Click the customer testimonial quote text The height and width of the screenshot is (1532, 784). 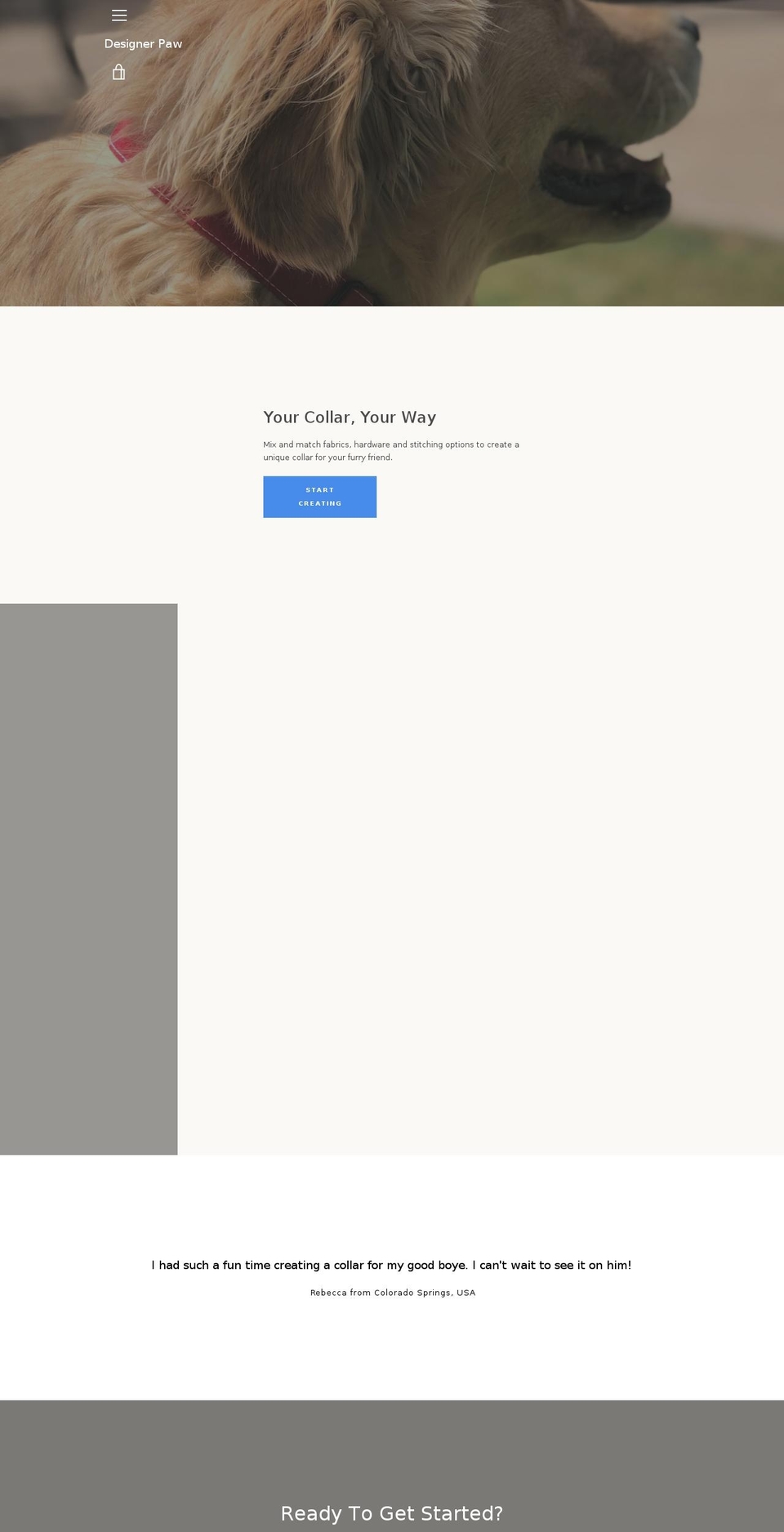pos(391,1265)
